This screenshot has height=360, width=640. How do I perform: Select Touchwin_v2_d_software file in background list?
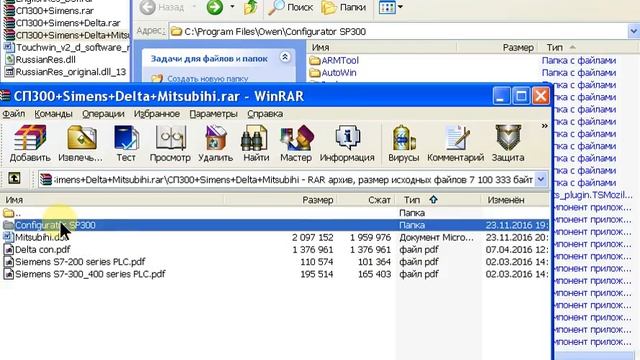(x=67, y=48)
